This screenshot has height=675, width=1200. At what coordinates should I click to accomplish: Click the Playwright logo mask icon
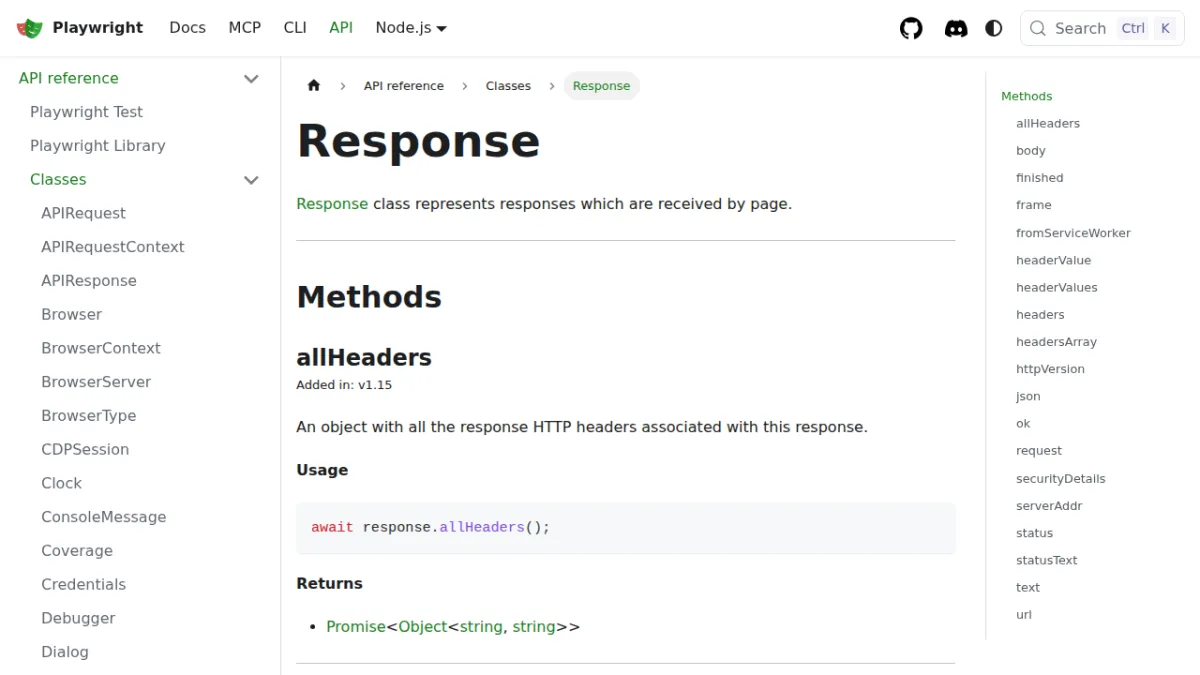point(30,28)
